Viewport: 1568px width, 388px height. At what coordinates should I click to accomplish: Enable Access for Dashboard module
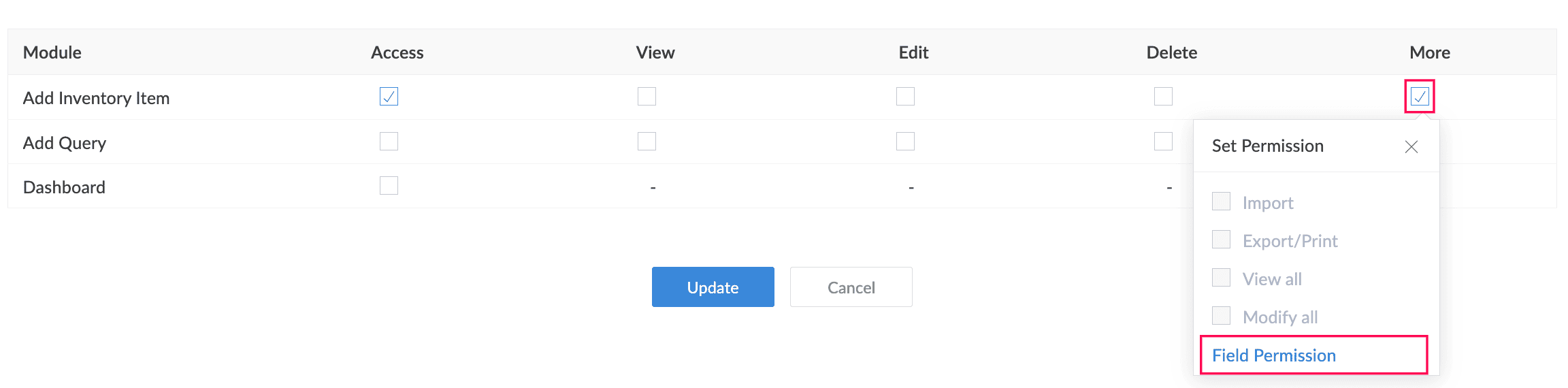(389, 186)
